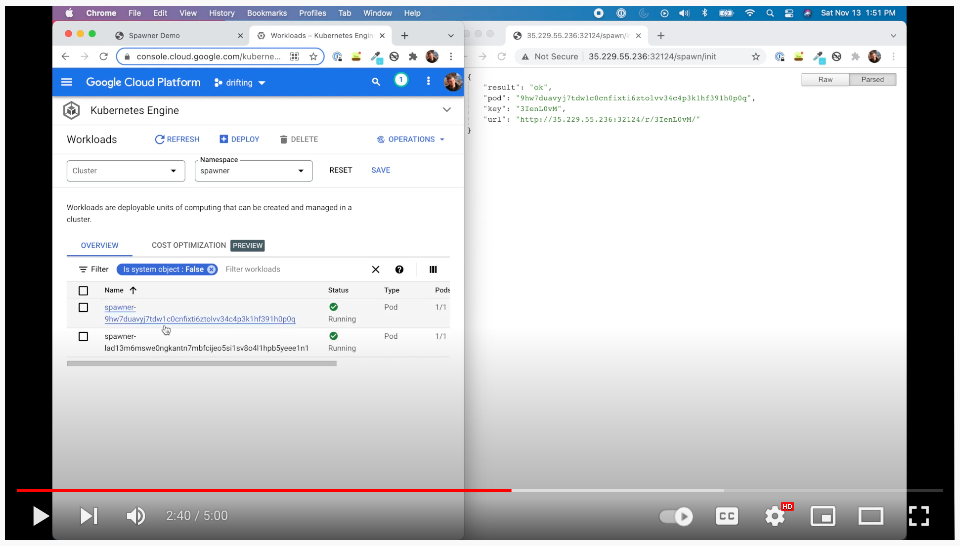Reload the Cloud Console page
Viewport: 960px width, 546px height.
[103, 56]
